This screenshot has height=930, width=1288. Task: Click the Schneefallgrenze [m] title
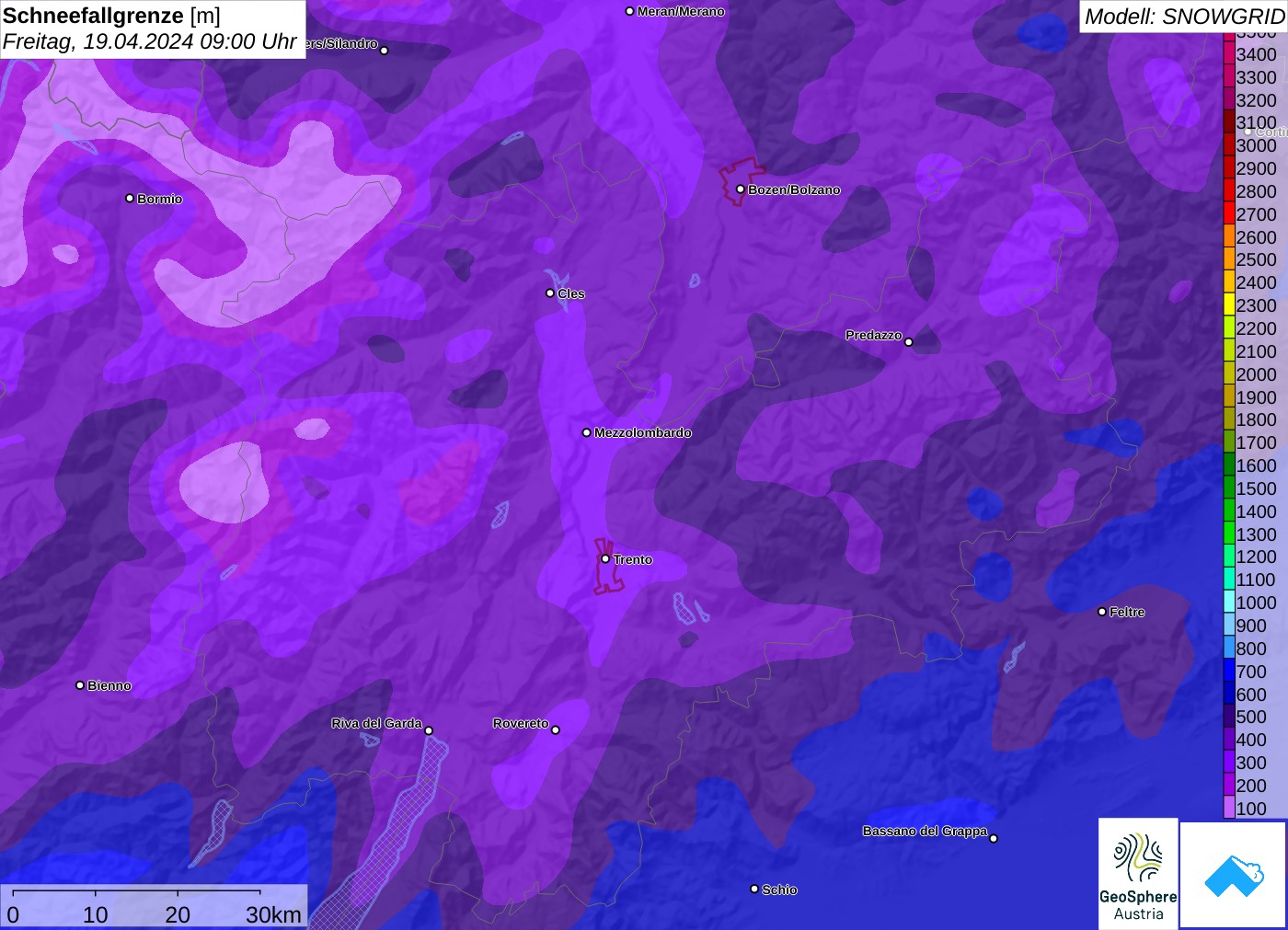point(112,16)
